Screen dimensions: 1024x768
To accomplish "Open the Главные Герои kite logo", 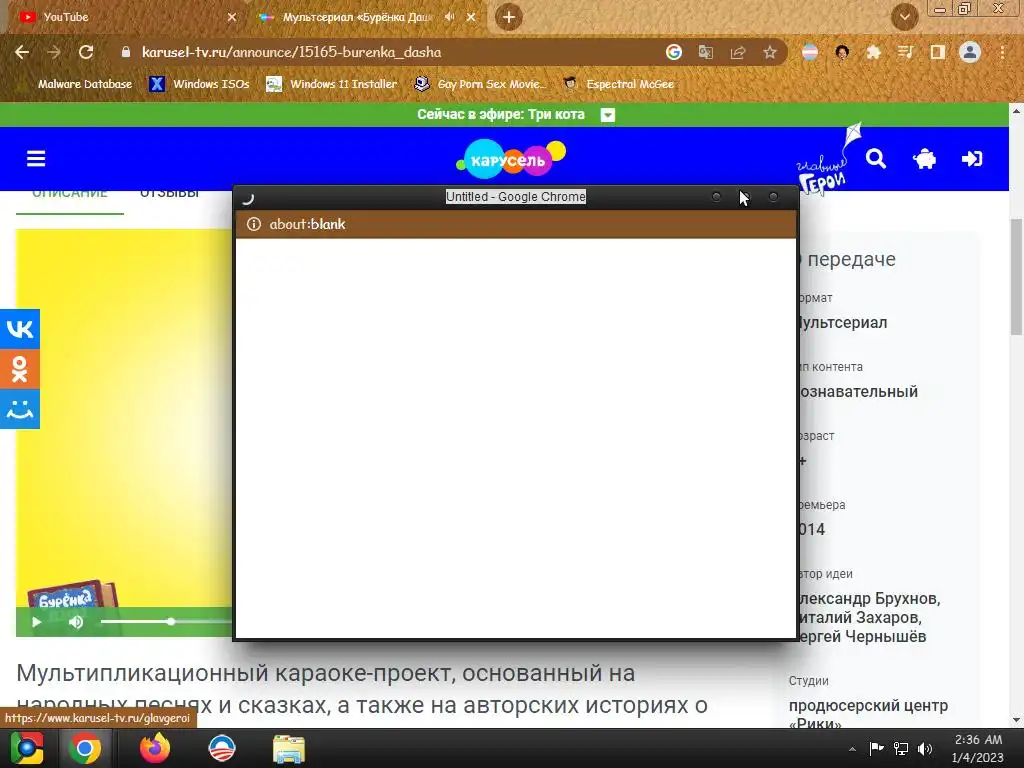I will (828, 159).
